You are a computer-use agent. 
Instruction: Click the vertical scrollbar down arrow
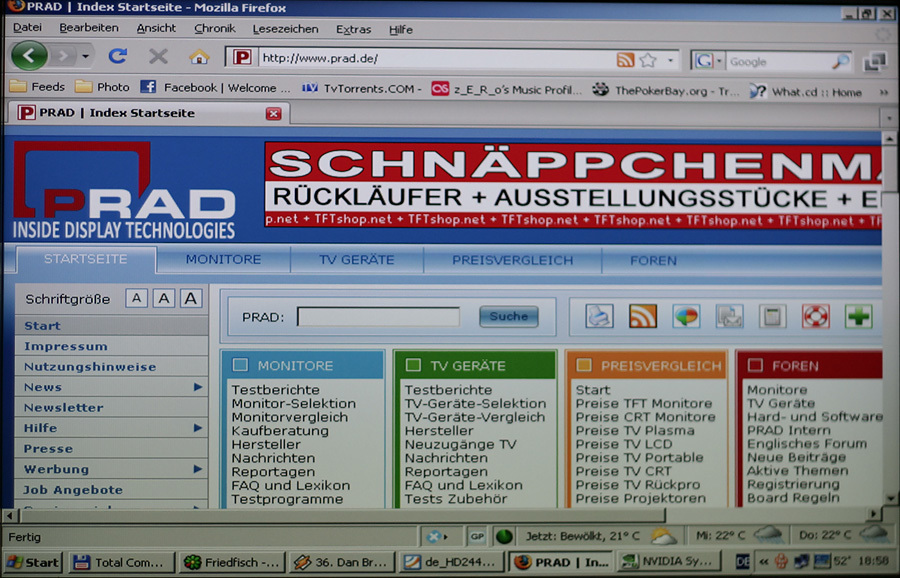889,498
